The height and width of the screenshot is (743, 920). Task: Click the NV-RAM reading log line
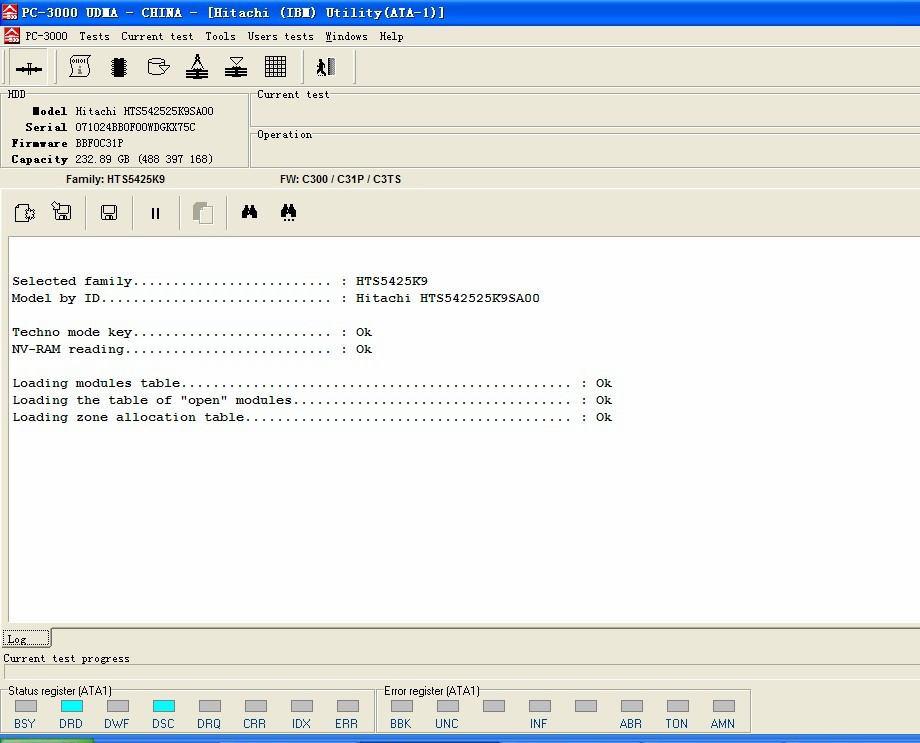(x=192, y=349)
